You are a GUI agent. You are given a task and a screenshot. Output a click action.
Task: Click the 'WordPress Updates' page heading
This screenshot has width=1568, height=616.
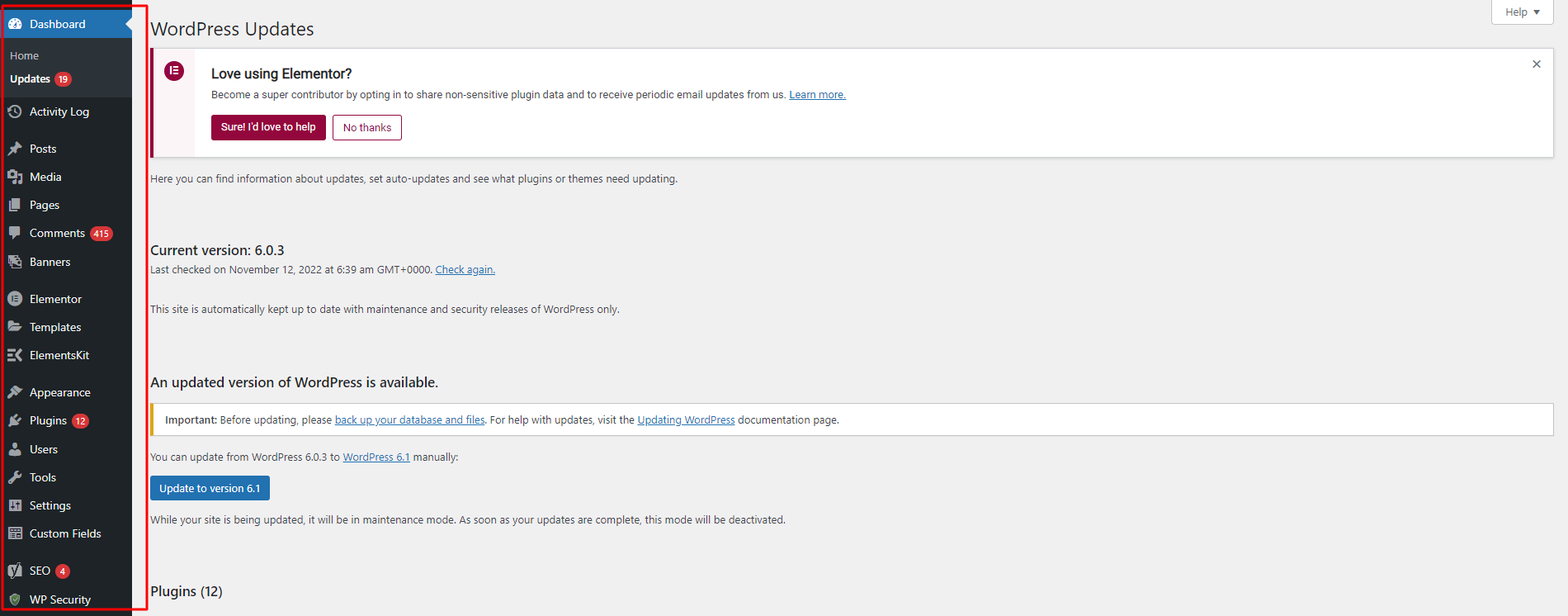tap(232, 29)
